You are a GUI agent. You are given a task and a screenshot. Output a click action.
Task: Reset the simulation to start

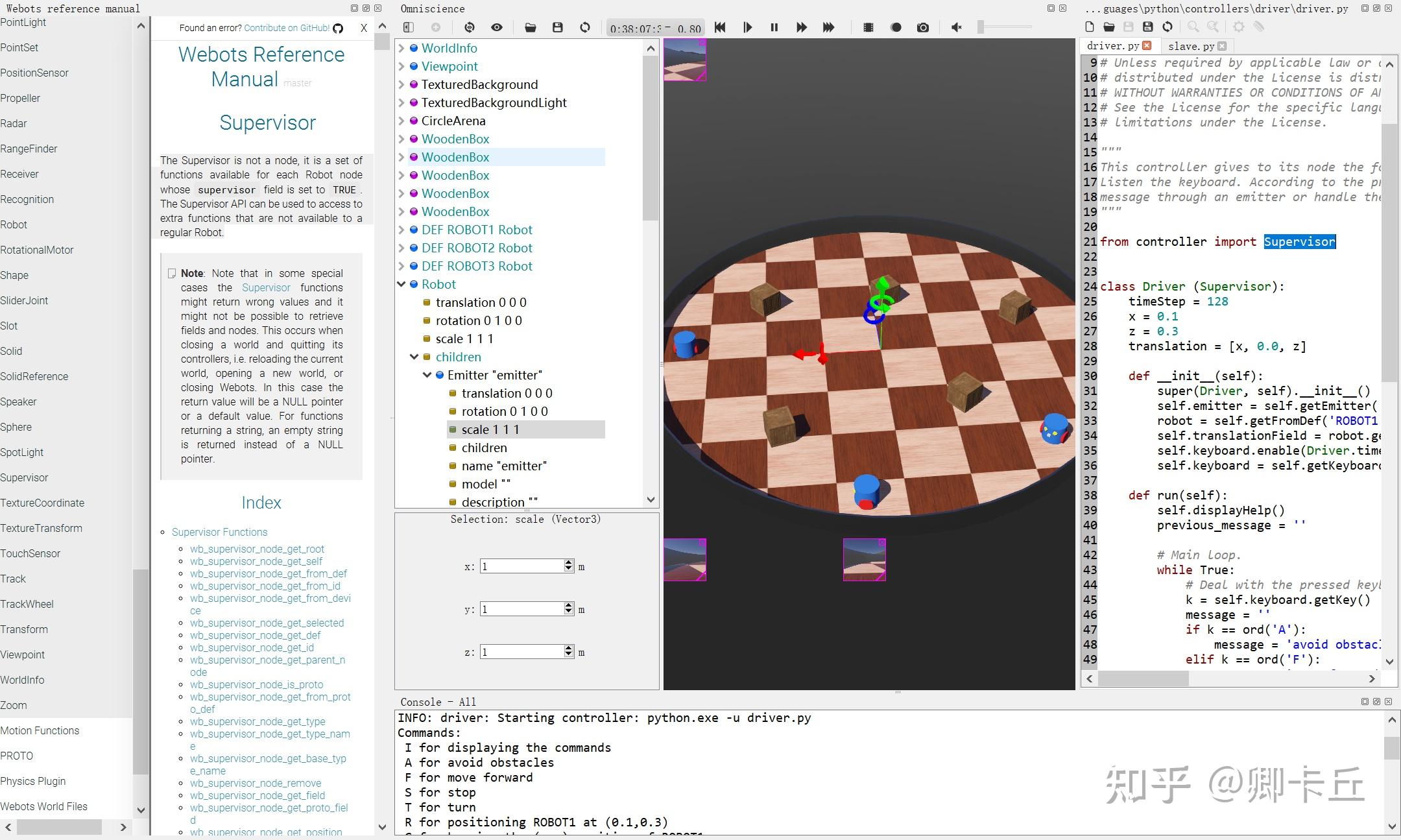coord(720,27)
